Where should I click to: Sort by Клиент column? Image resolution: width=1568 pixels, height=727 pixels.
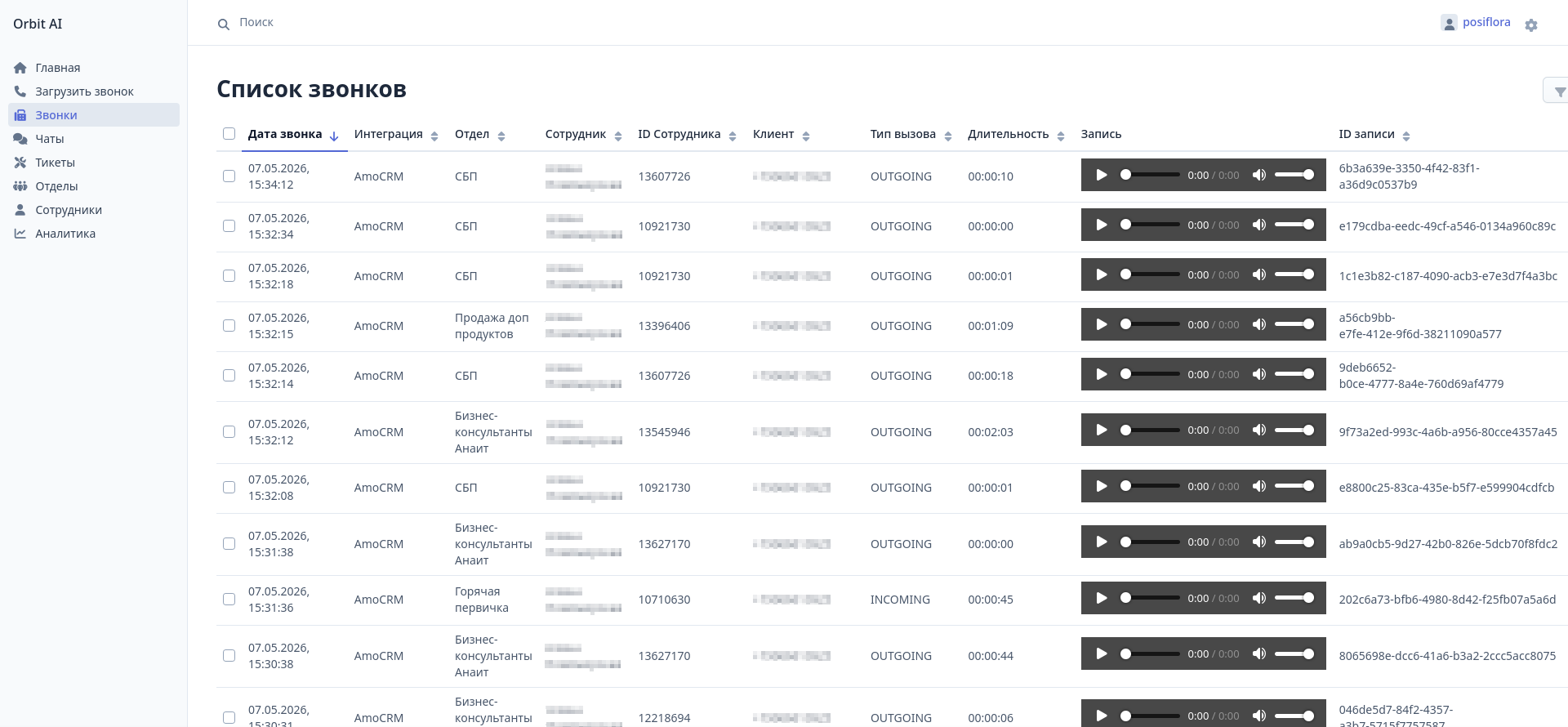782,135
